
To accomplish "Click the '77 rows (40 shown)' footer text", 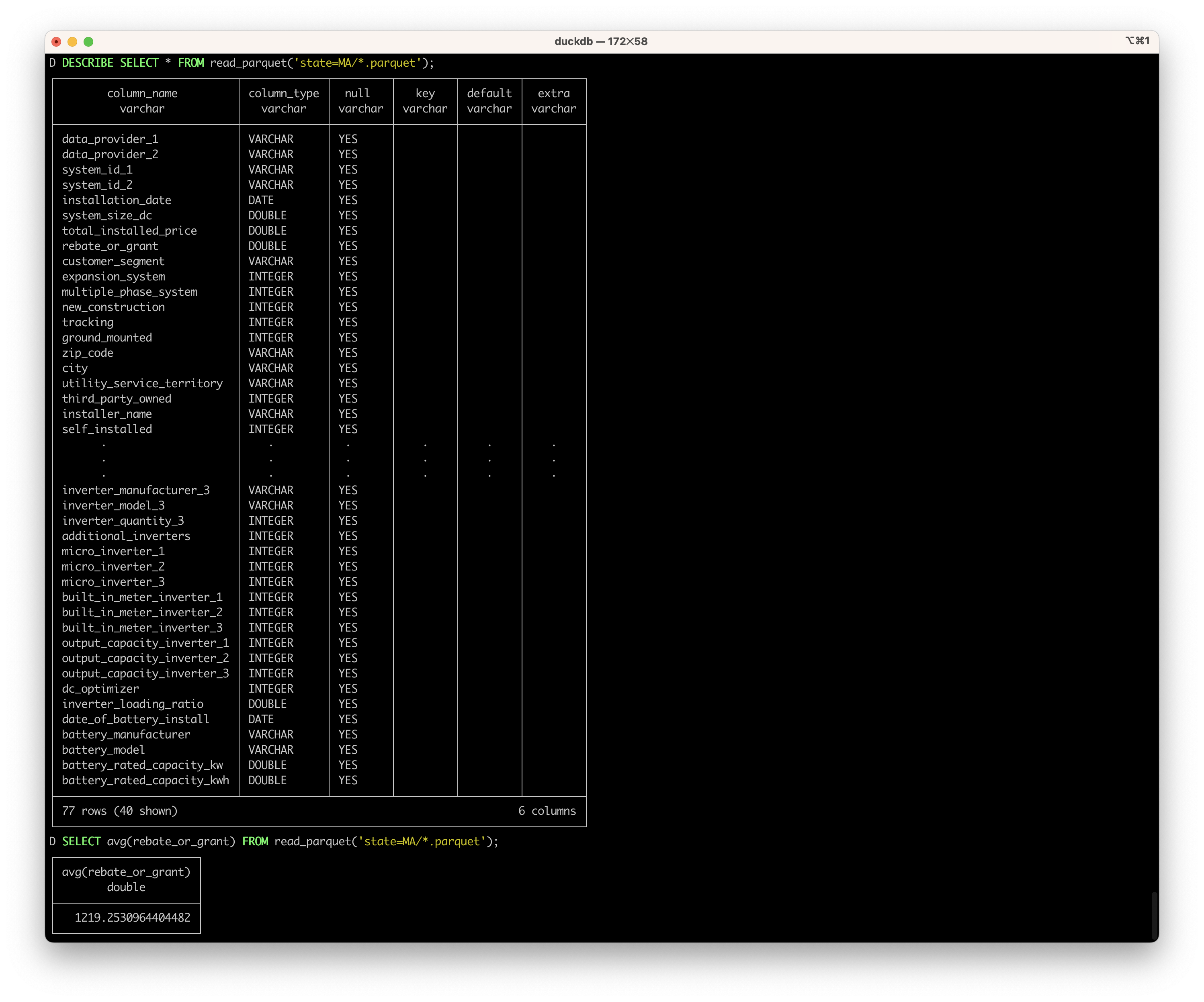I will pos(119,810).
